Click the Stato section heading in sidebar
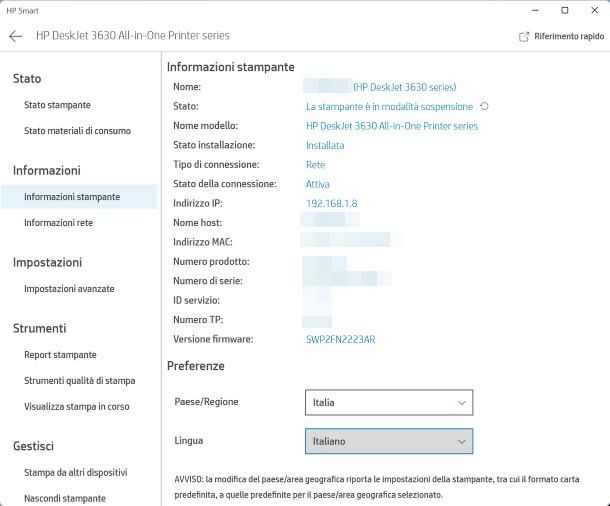The width and height of the screenshot is (610, 506). (x=27, y=79)
